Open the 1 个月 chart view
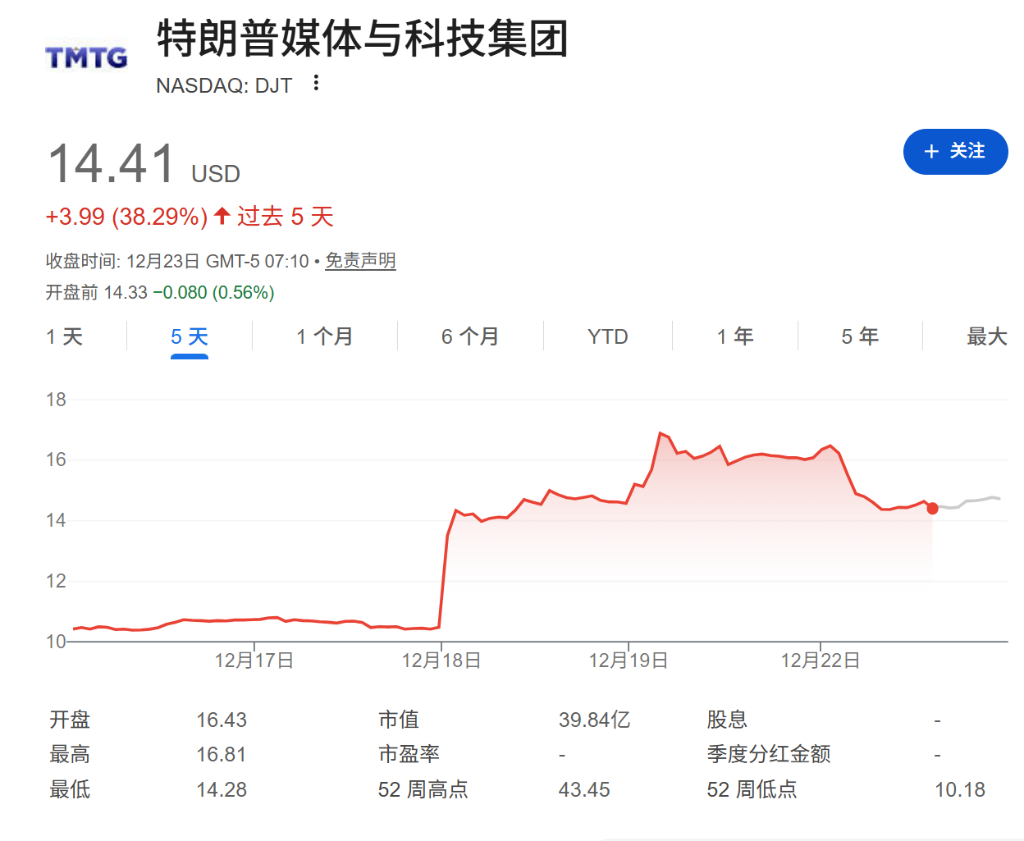Viewport: 1024px width, 841px height. 324,337
